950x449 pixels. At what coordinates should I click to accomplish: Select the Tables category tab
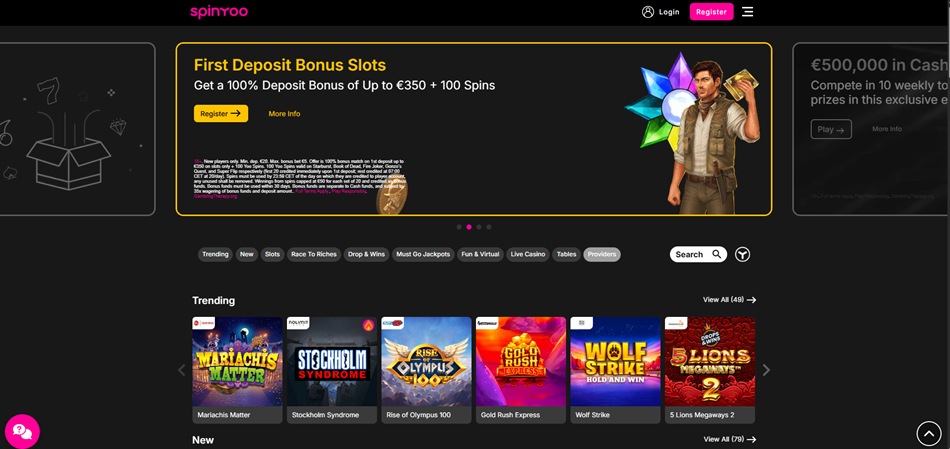pos(566,254)
